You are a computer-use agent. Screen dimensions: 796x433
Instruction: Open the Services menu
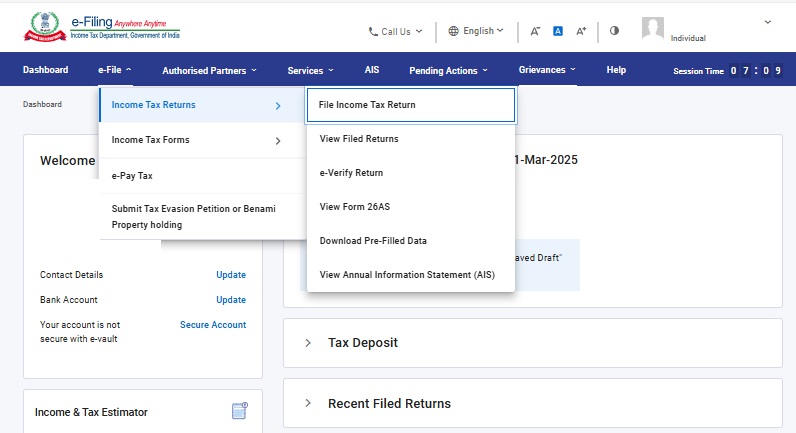(311, 71)
